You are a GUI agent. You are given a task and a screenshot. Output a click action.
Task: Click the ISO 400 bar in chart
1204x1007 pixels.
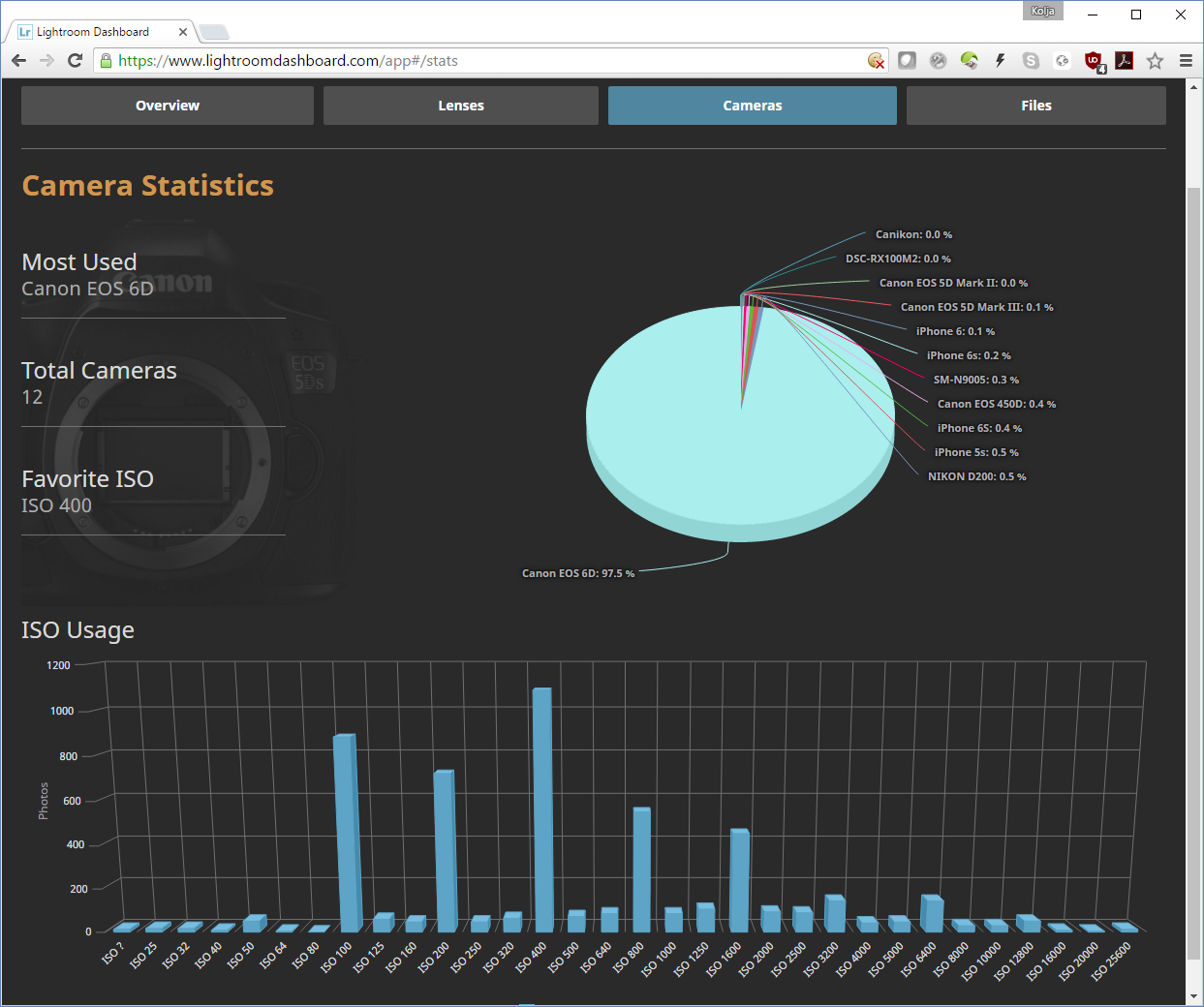tap(542, 809)
